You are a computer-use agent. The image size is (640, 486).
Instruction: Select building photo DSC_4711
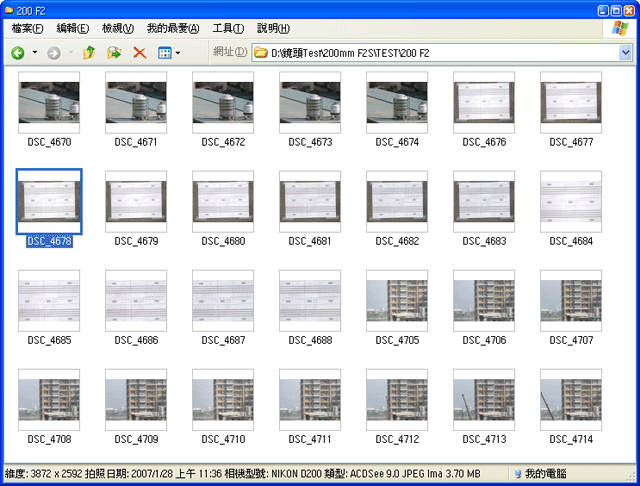[310, 400]
